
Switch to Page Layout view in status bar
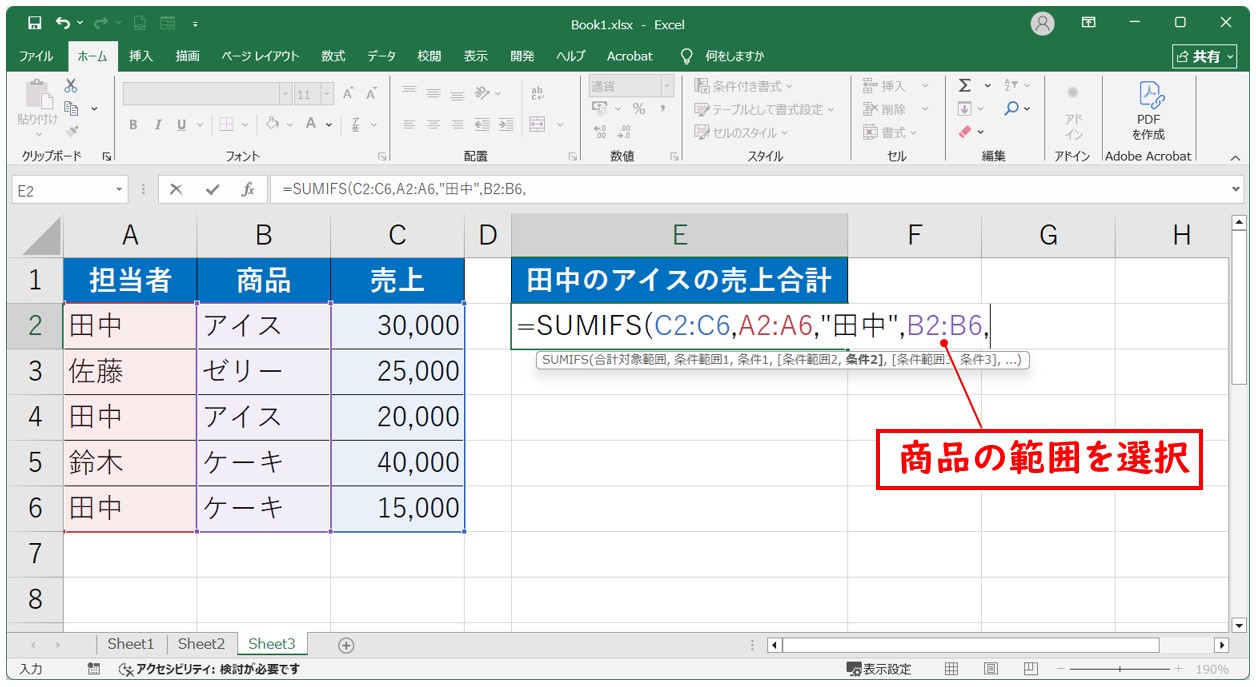pyautogui.click(x=990, y=669)
